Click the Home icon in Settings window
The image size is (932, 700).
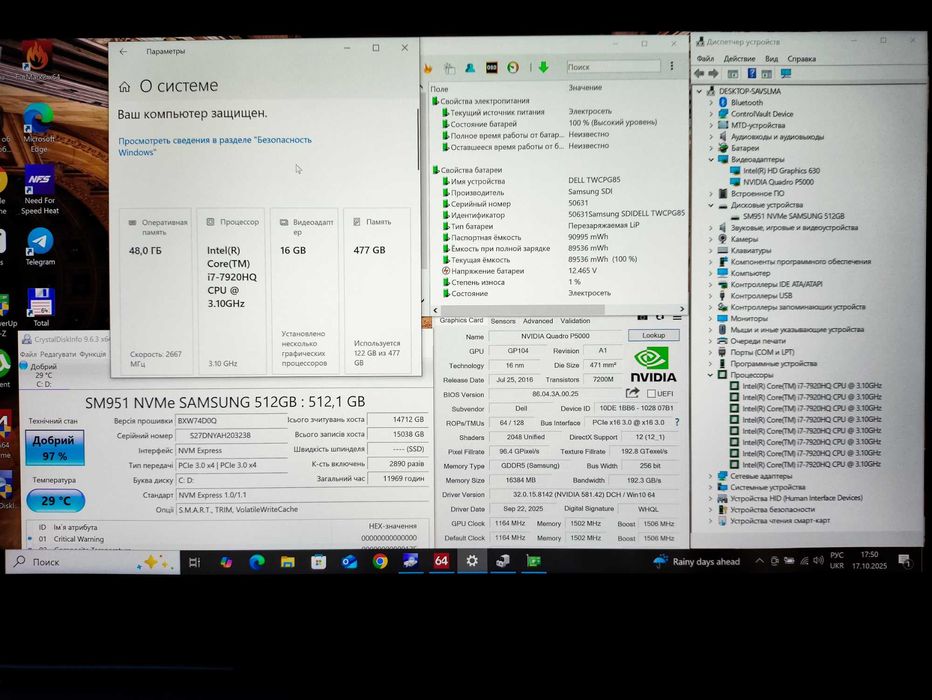click(x=124, y=87)
